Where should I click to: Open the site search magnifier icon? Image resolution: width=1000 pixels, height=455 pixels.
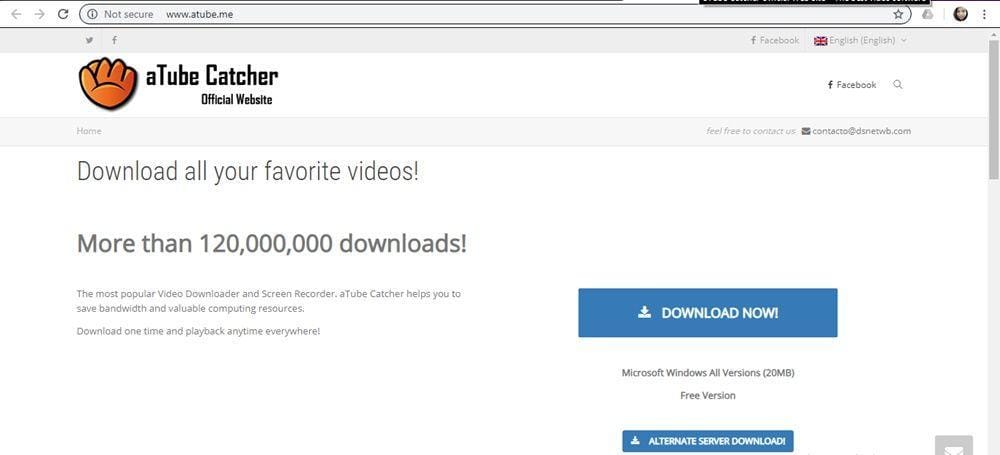(897, 85)
